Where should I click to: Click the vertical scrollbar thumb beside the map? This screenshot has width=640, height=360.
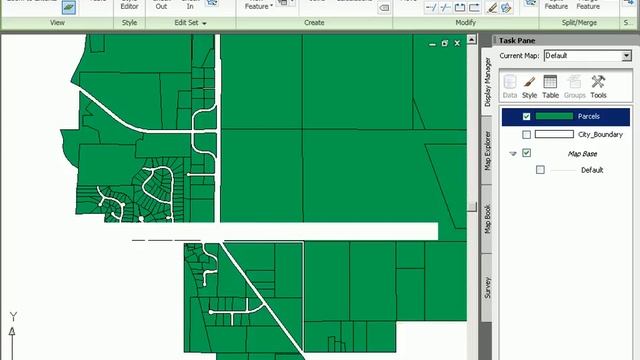coord(472,207)
